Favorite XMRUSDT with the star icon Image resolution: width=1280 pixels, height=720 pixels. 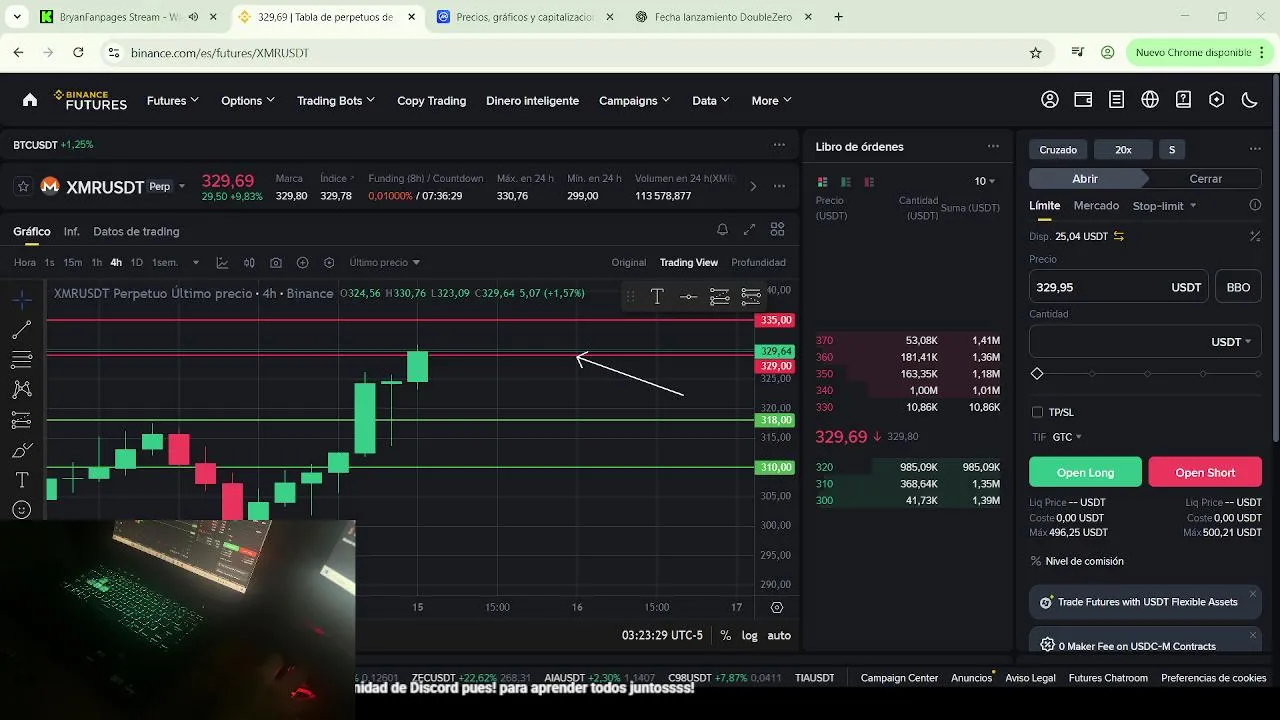point(23,186)
